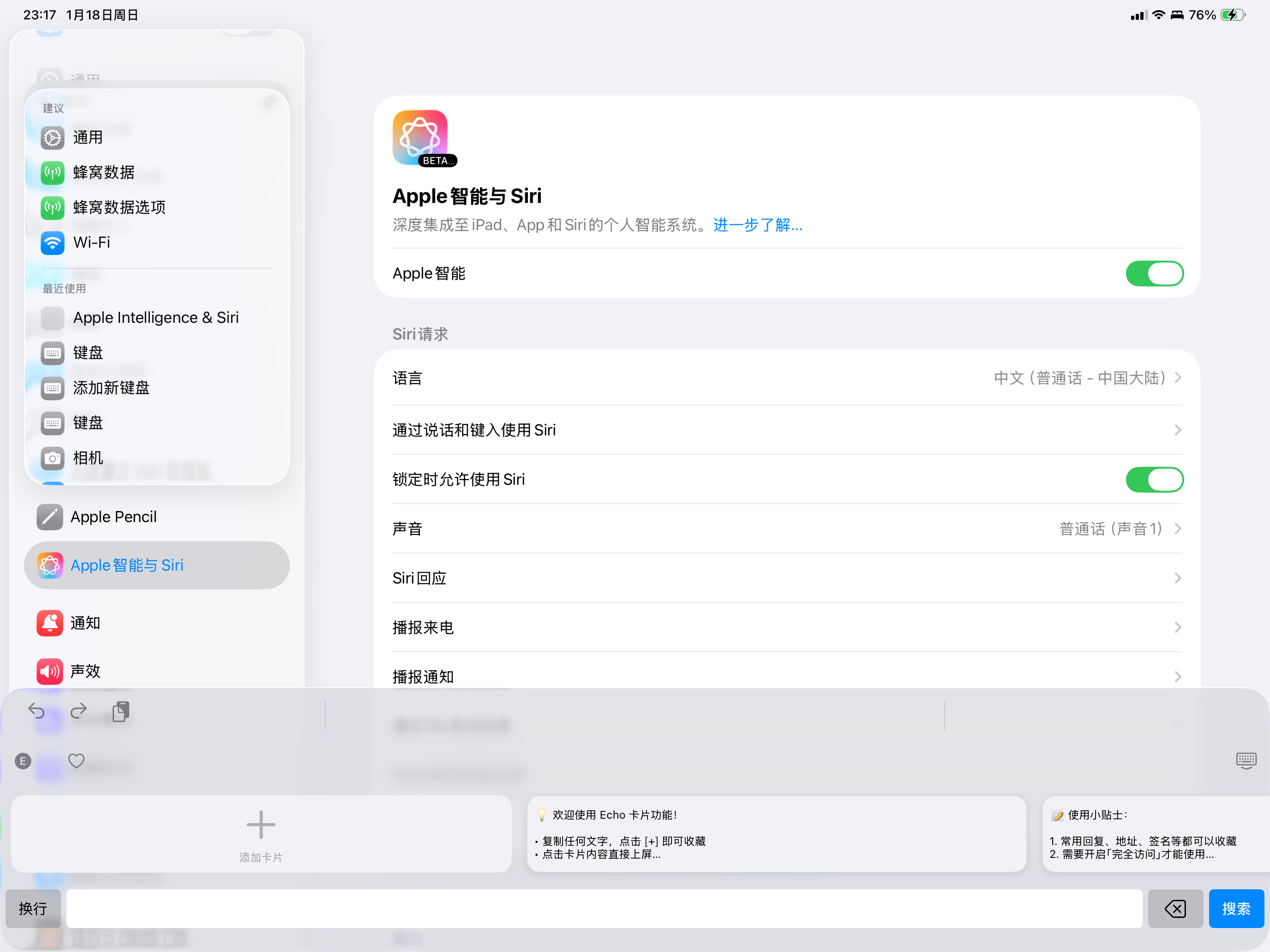Tap the battery indicator in status bar
Viewport: 1270px width, 952px height.
click(1233, 15)
